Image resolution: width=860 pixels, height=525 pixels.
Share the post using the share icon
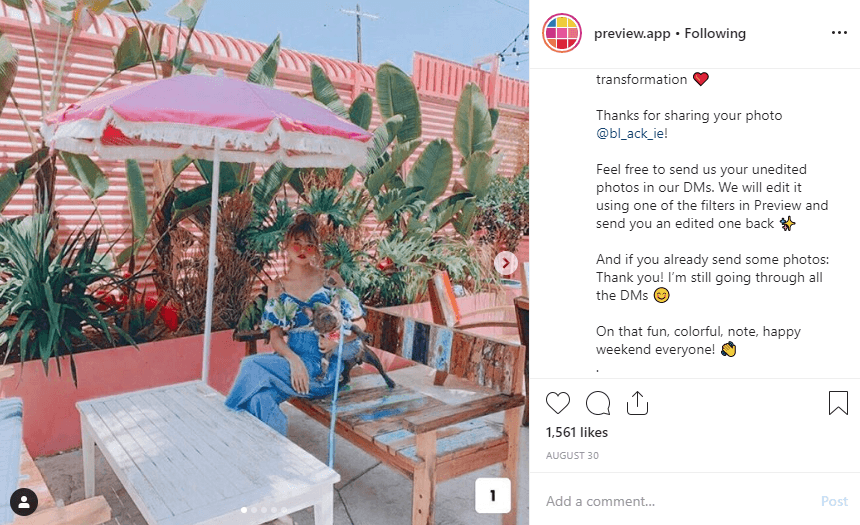pyautogui.click(x=637, y=403)
